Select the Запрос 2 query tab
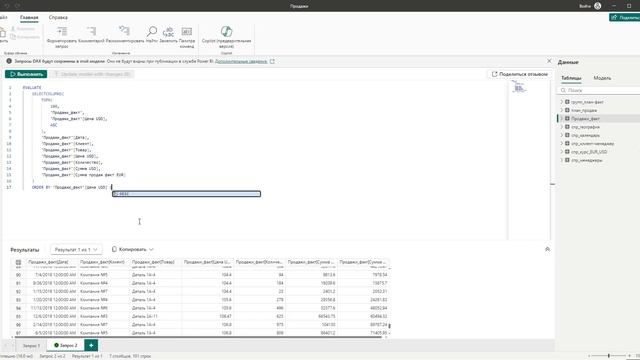This screenshot has height=360, width=640. pos(66,345)
